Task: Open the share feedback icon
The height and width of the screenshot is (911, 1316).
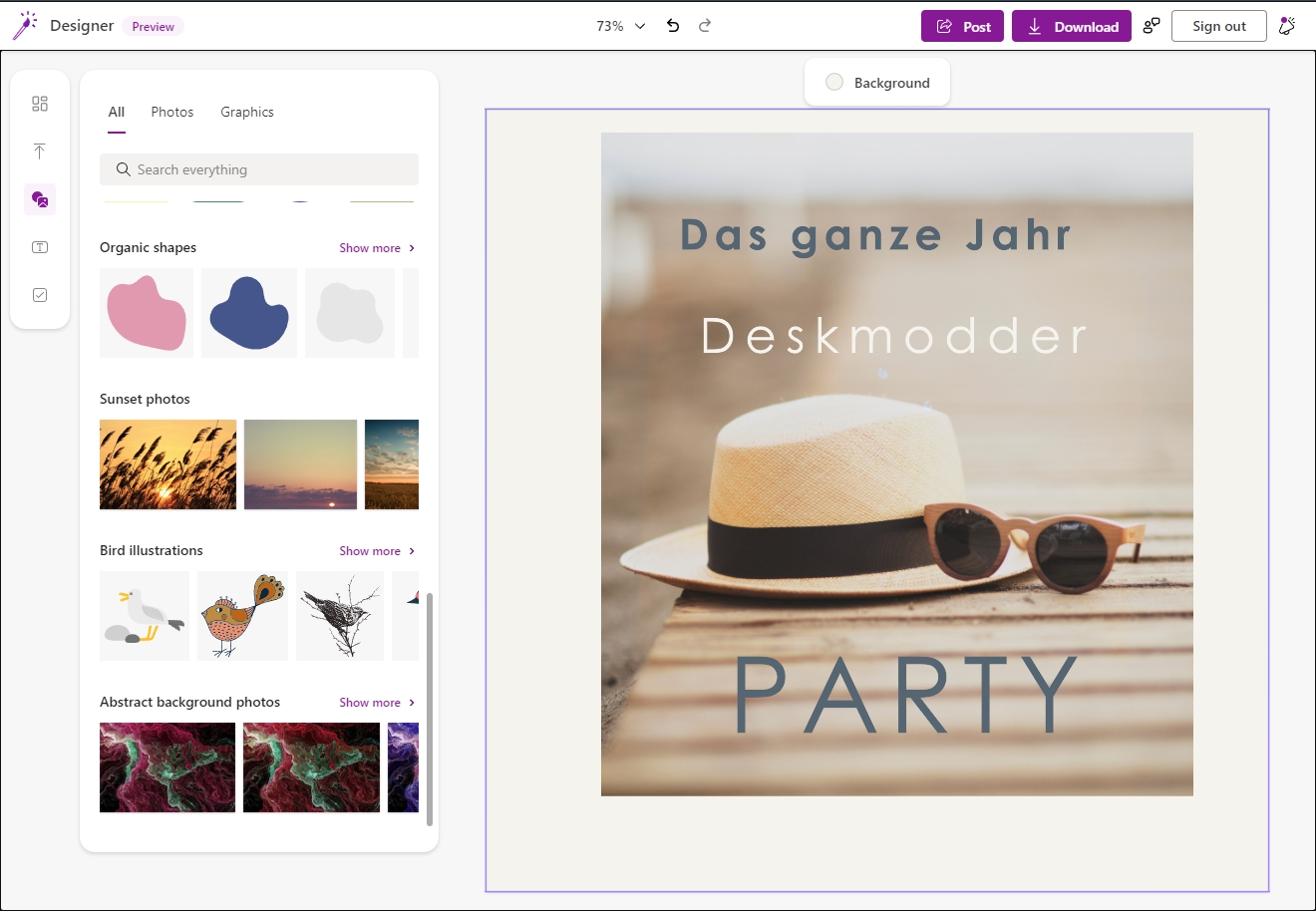Action: 1151,26
